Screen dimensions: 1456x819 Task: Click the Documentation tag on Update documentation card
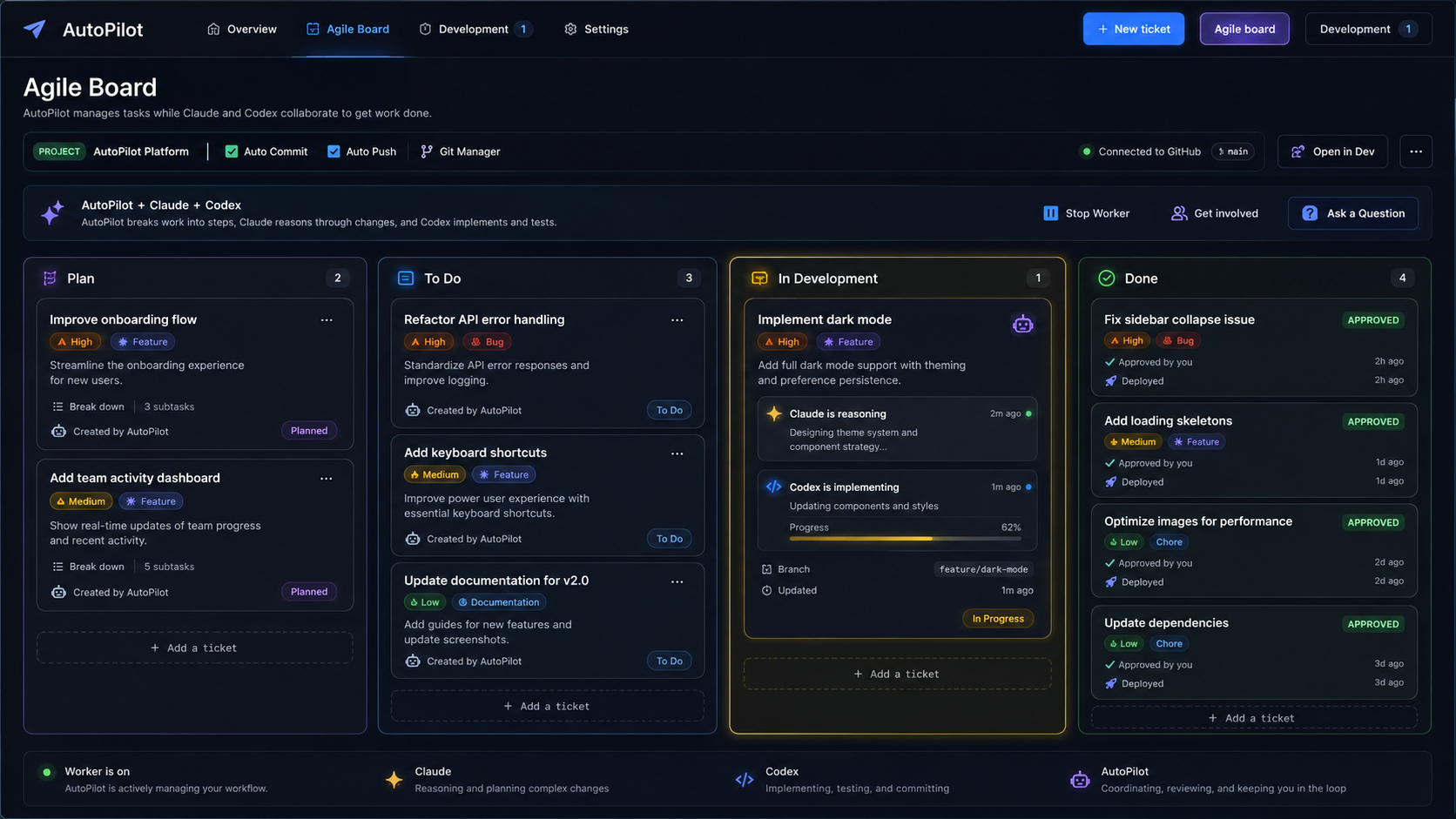pyautogui.click(x=499, y=602)
